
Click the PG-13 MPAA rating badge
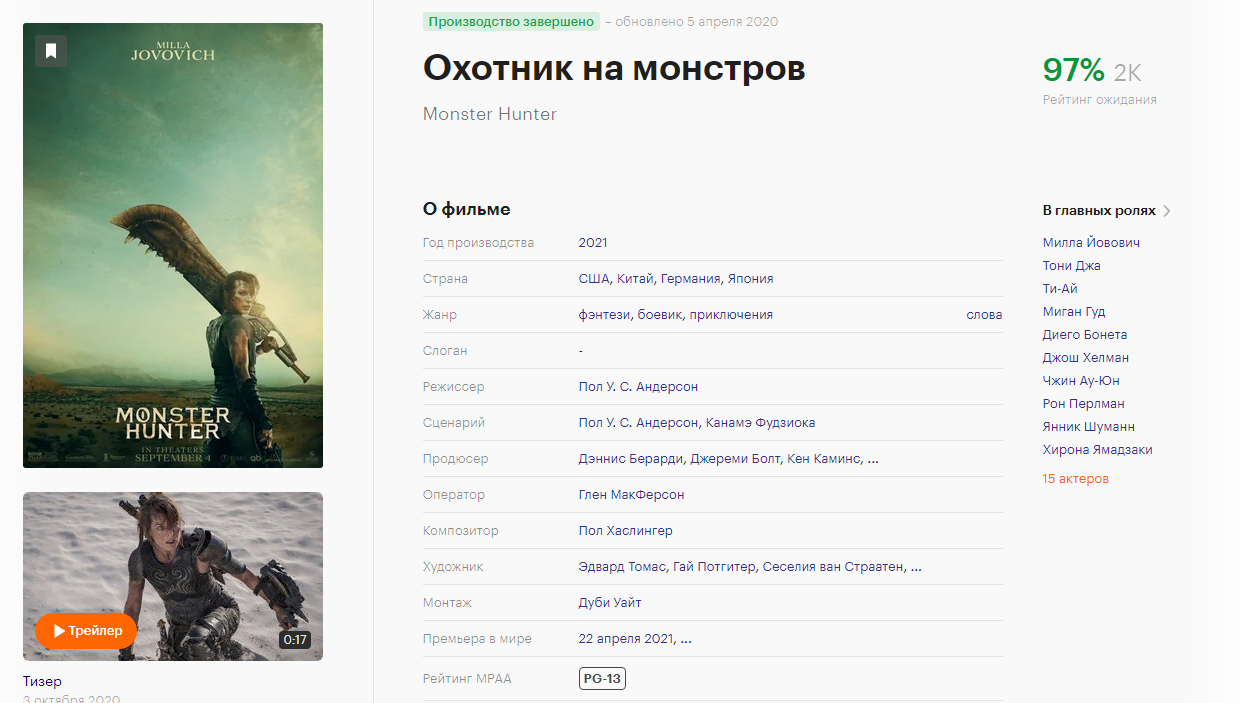(602, 679)
